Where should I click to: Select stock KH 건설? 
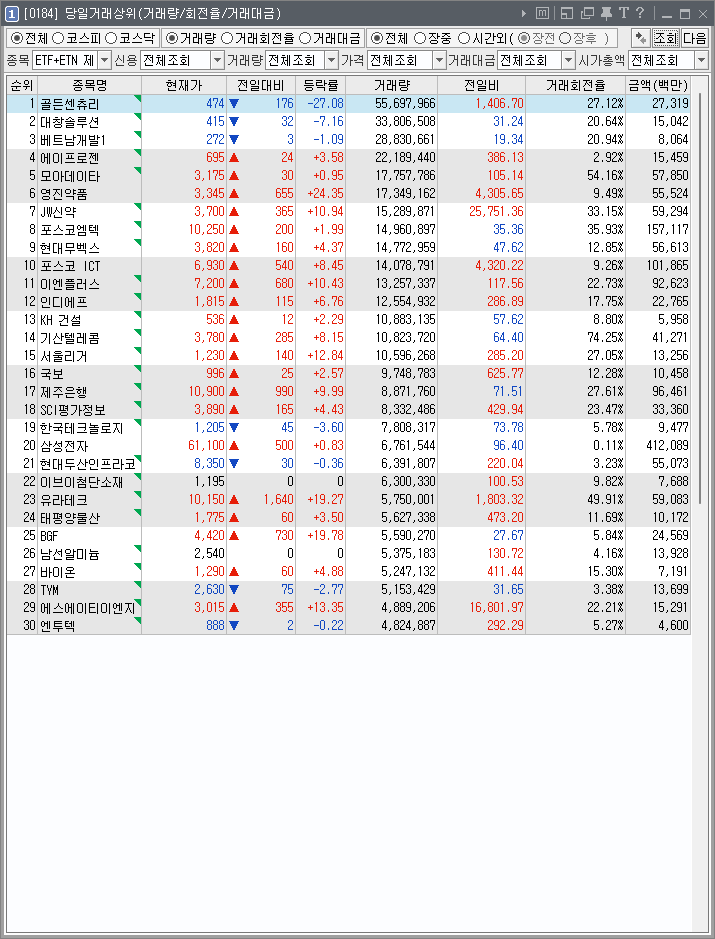pos(60,320)
